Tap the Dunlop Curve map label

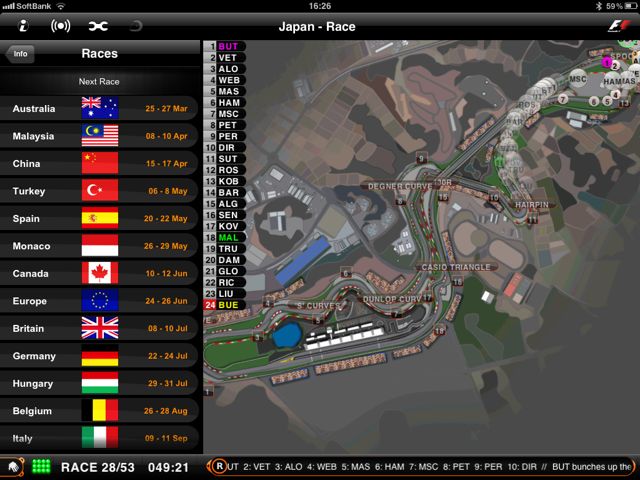[392, 300]
